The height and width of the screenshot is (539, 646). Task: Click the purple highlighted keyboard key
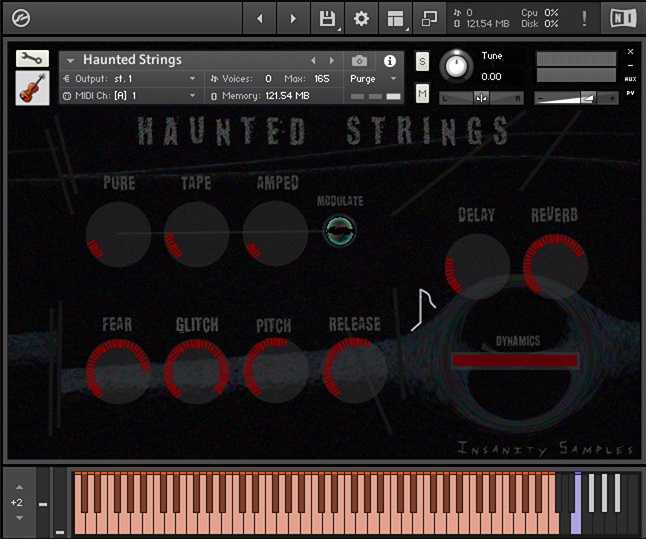click(576, 504)
